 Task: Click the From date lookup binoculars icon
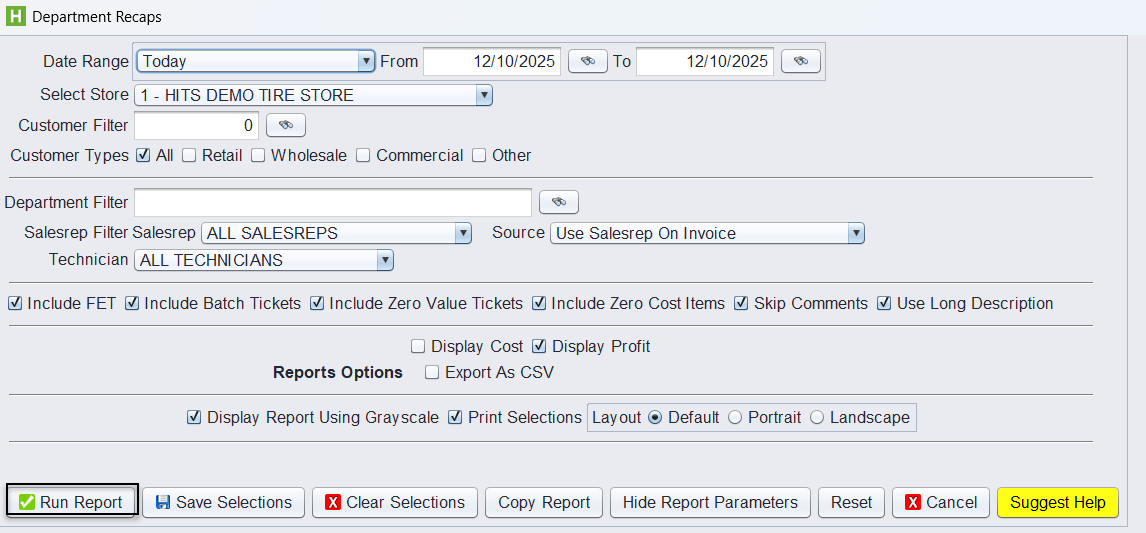coord(588,61)
